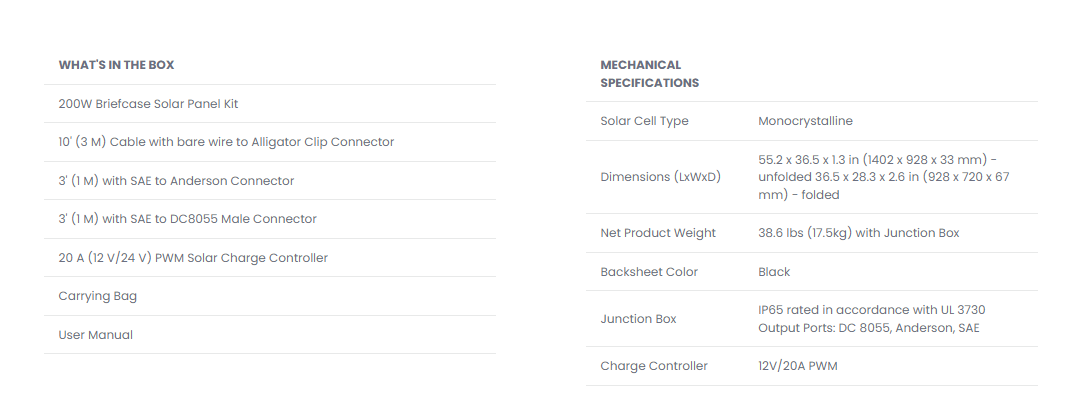This screenshot has height=416, width=1072.
Task: Click the User Manual row
Action: click(96, 335)
